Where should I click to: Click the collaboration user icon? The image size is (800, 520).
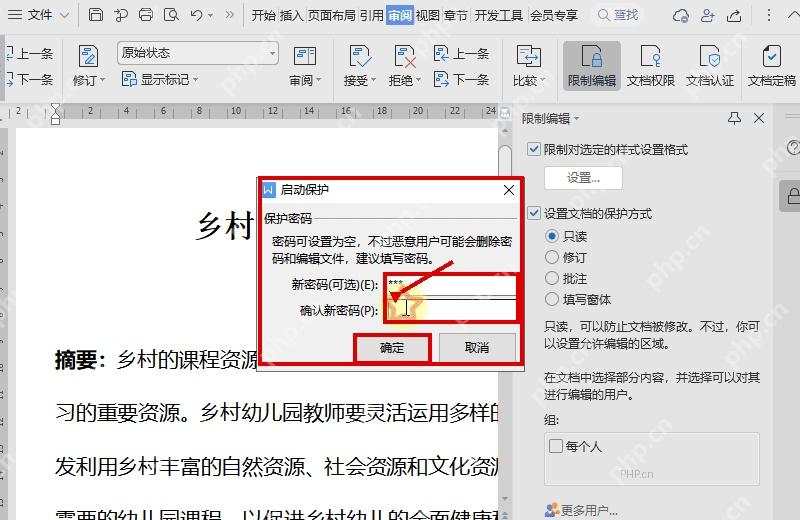coord(708,16)
